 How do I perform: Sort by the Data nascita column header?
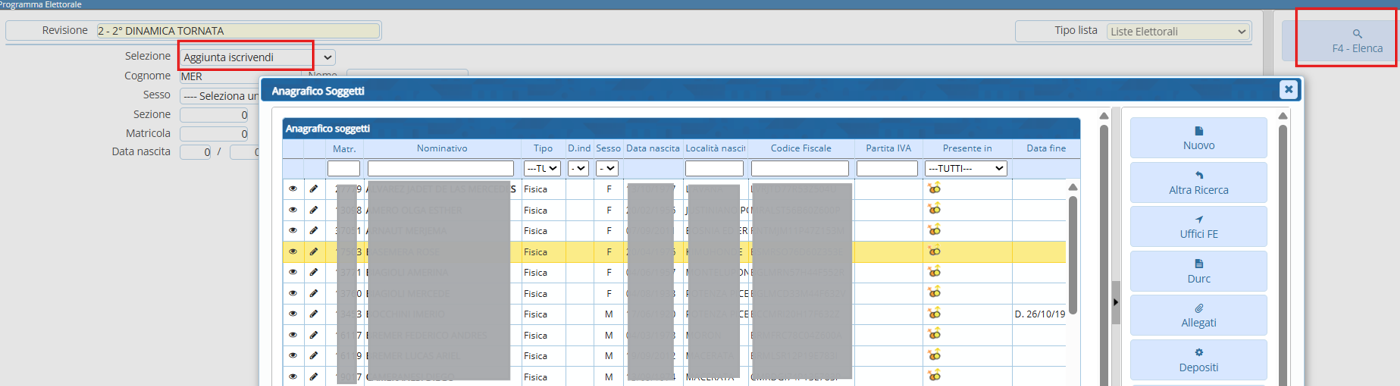[653, 148]
